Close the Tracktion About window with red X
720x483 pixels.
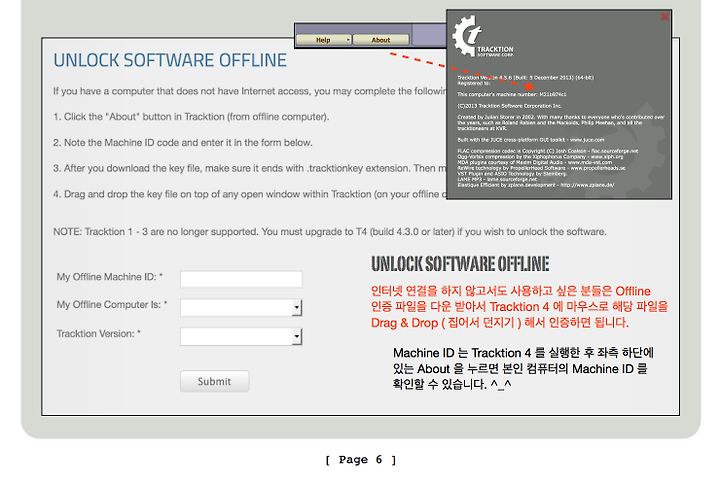(664, 17)
